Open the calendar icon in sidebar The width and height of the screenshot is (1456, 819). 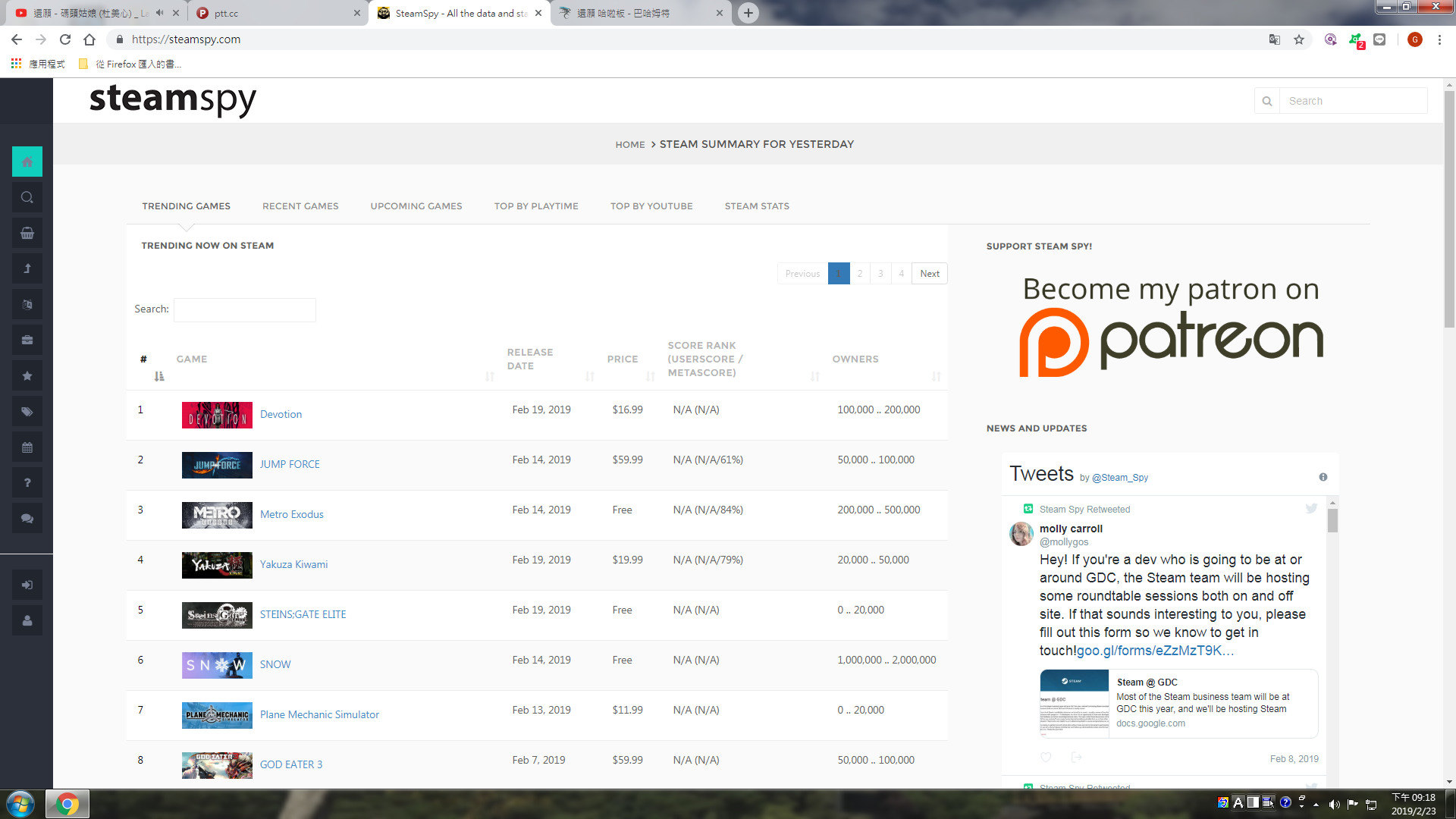click(x=27, y=447)
